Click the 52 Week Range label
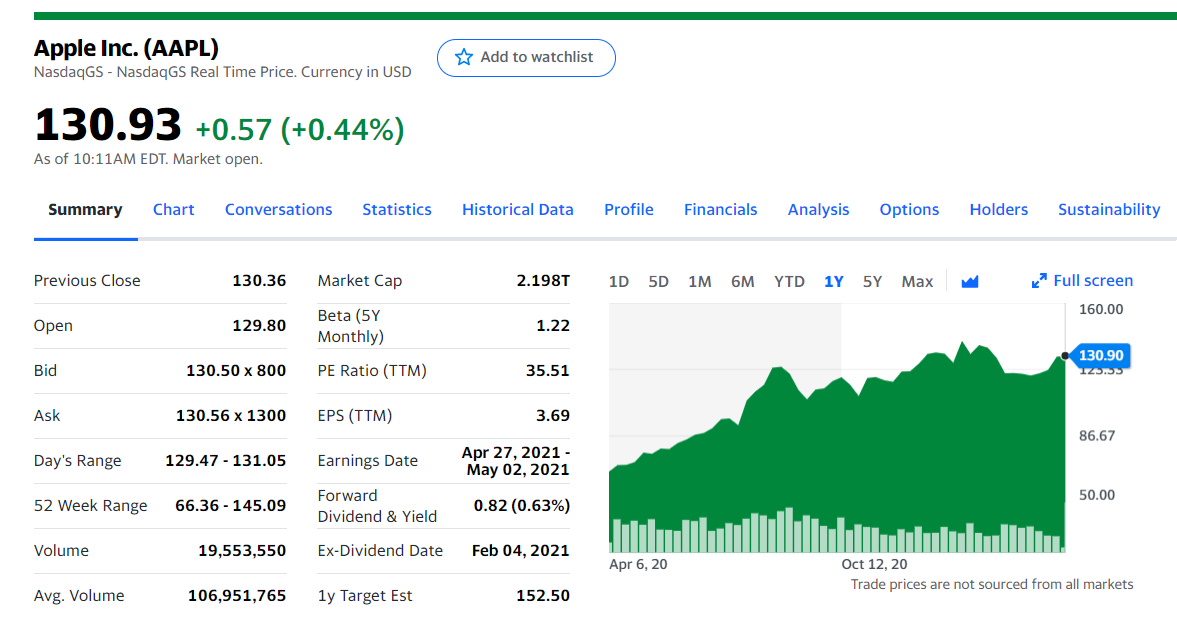Image resolution: width=1177 pixels, height=637 pixels. tap(90, 506)
